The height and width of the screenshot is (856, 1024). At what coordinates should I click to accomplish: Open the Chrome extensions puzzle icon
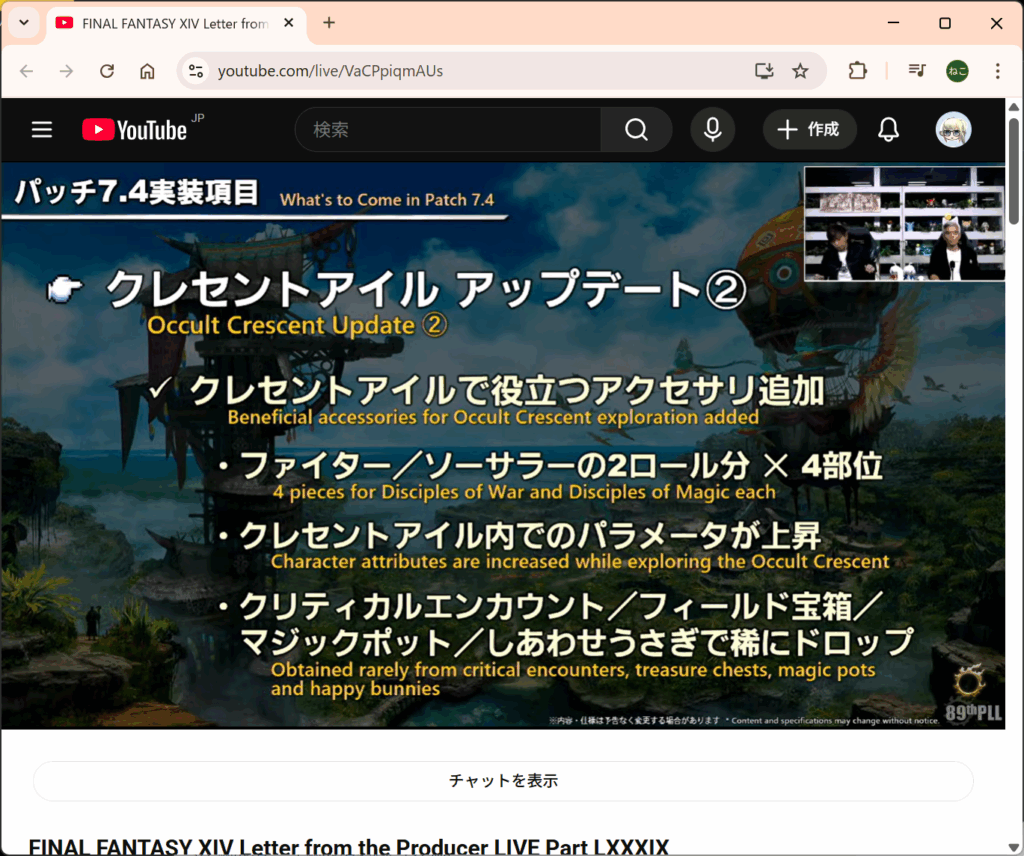(857, 71)
